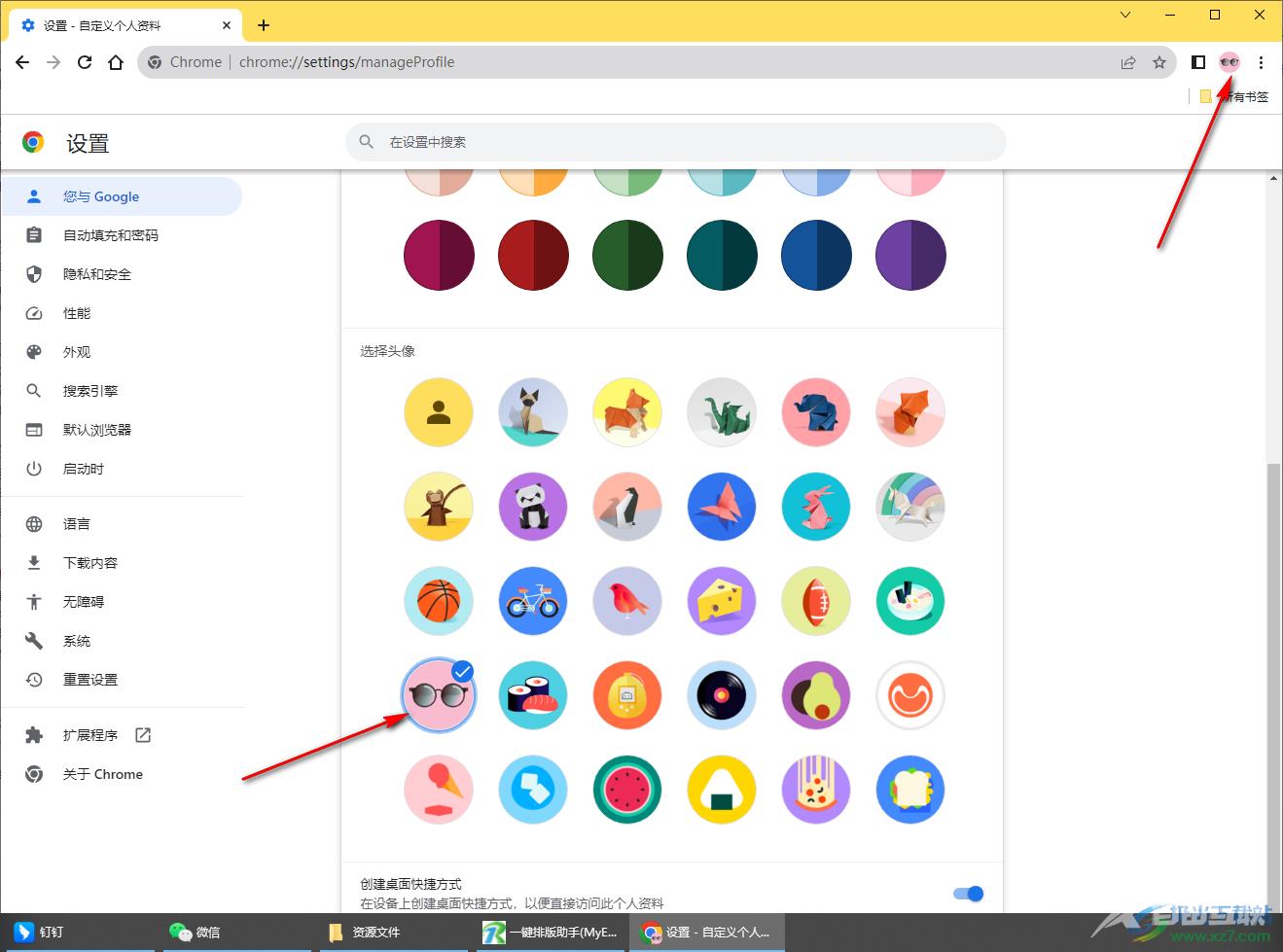This screenshot has height=952, width=1283.
Task: Open 重置设置 page
Action: pyautogui.click(x=122, y=680)
